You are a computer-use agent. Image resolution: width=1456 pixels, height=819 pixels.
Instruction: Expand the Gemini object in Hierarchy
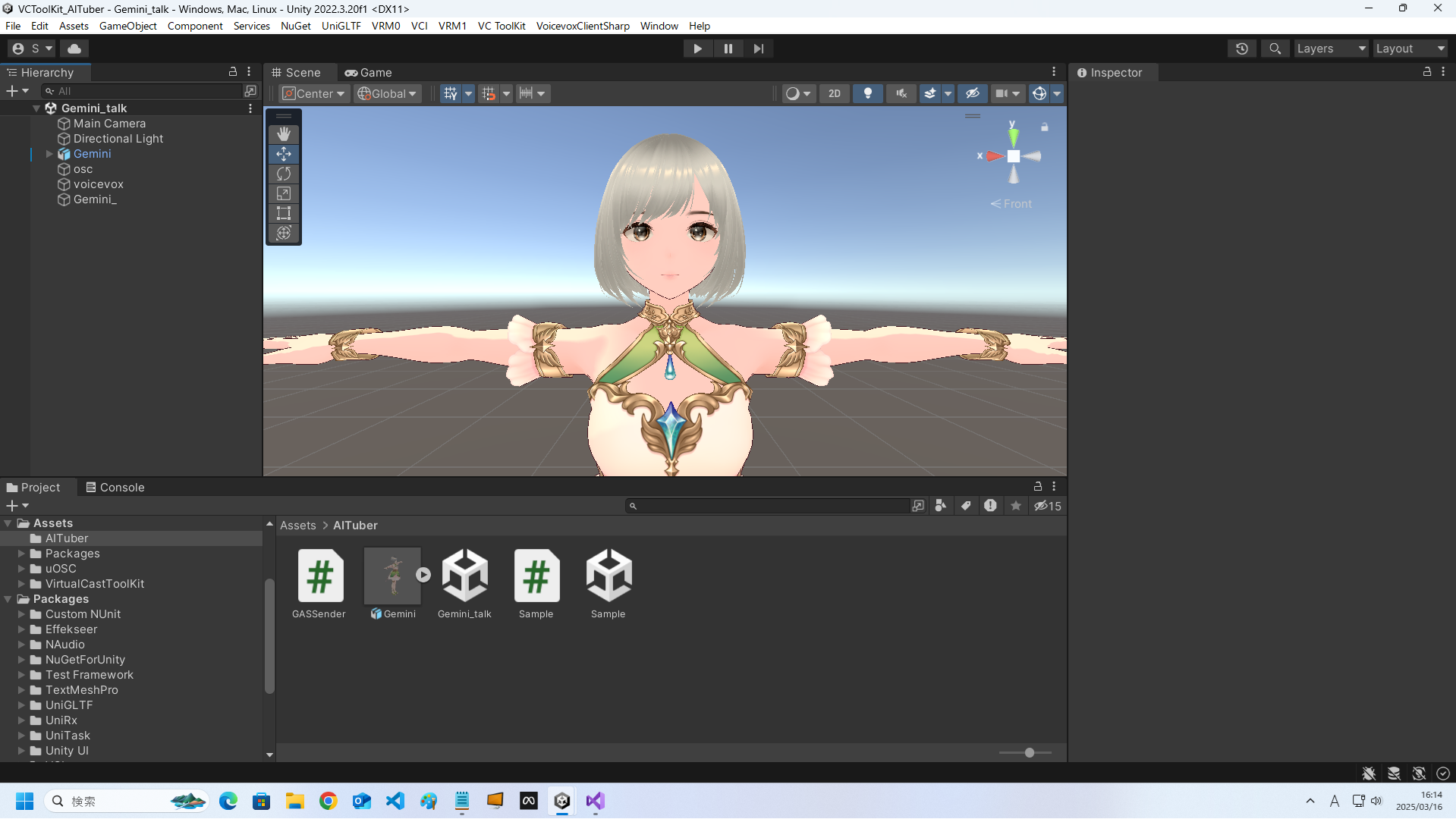coord(49,154)
